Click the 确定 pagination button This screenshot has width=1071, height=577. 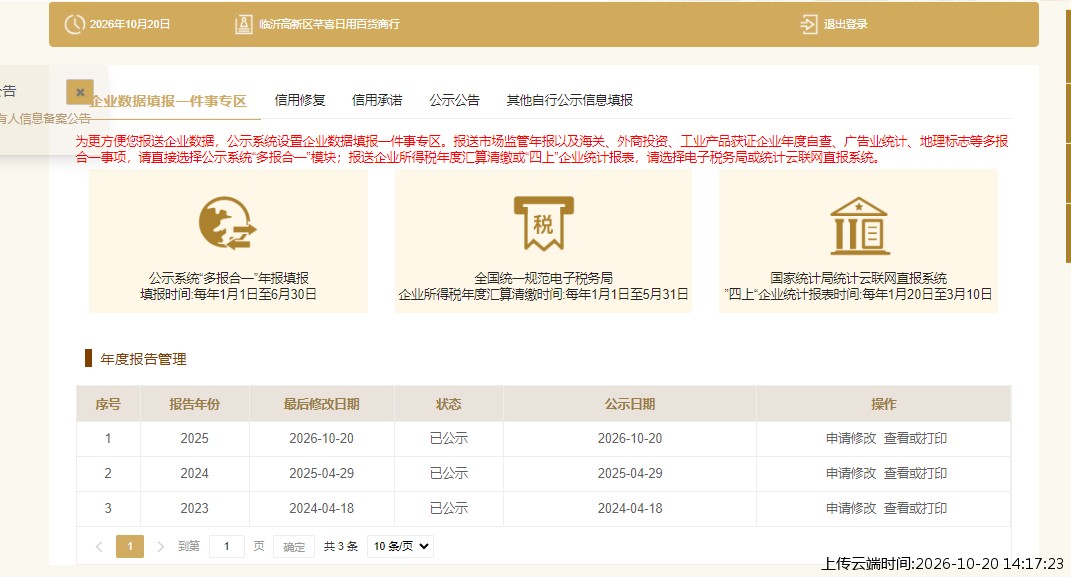[294, 546]
